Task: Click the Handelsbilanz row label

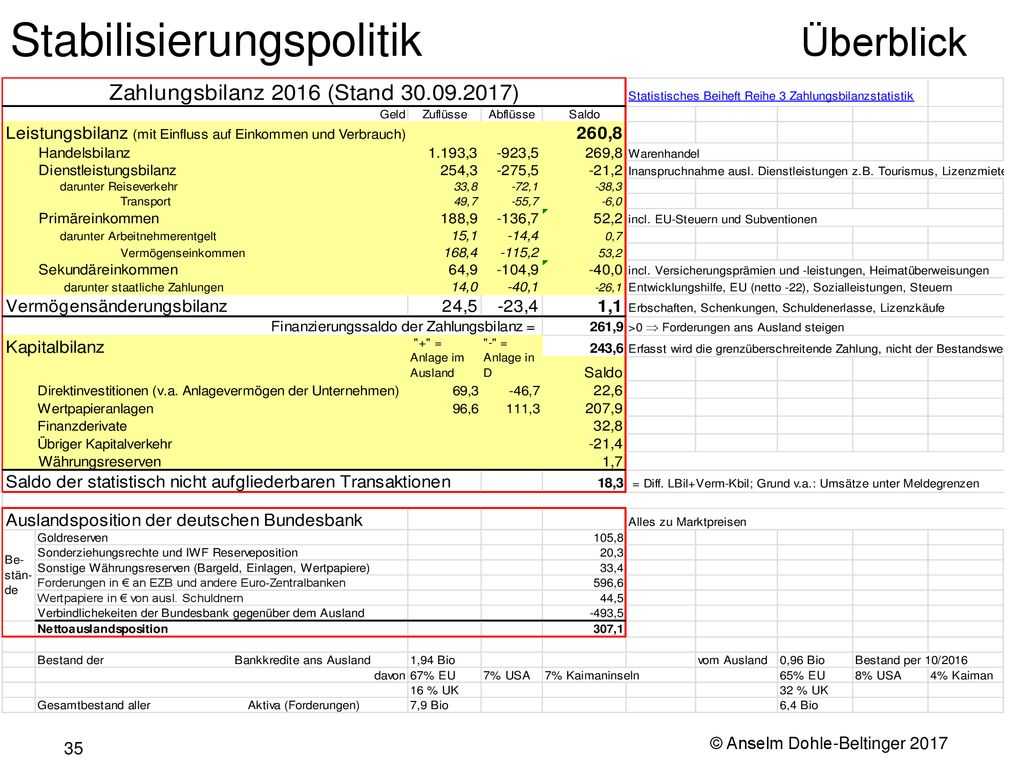Action: tap(84, 153)
